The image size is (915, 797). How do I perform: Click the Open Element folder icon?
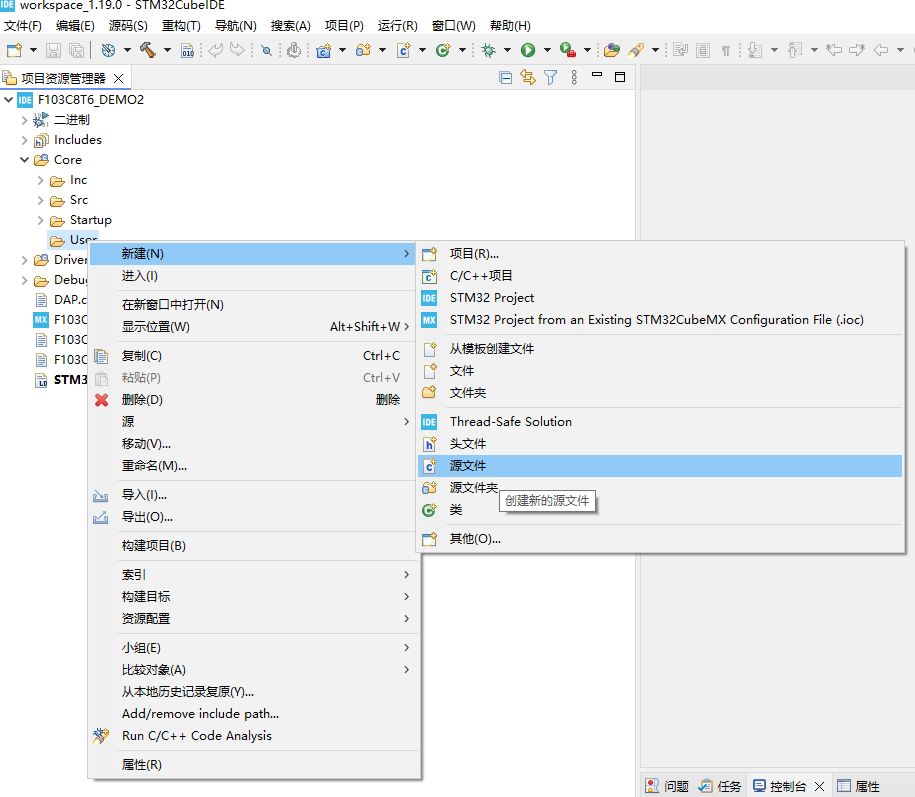pyautogui.click(x=612, y=51)
